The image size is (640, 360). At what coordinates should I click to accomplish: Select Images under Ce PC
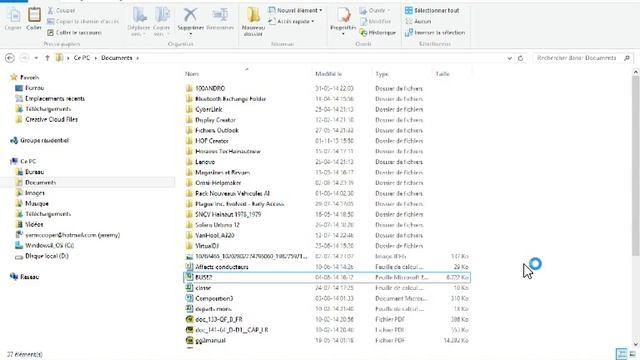(x=30, y=193)
